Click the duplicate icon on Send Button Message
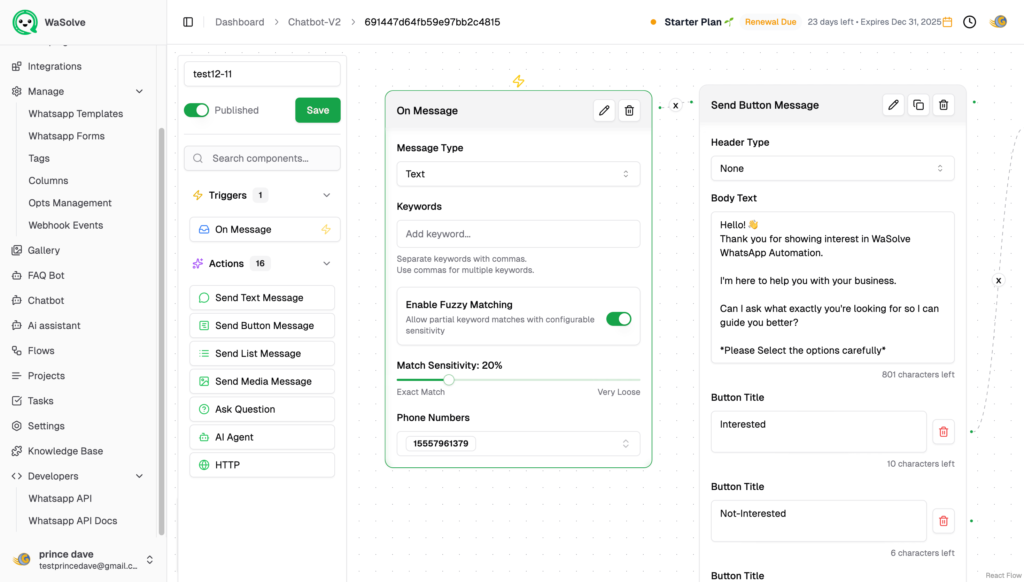Screen dimensions: 1024x582 [x=918, y=105]
